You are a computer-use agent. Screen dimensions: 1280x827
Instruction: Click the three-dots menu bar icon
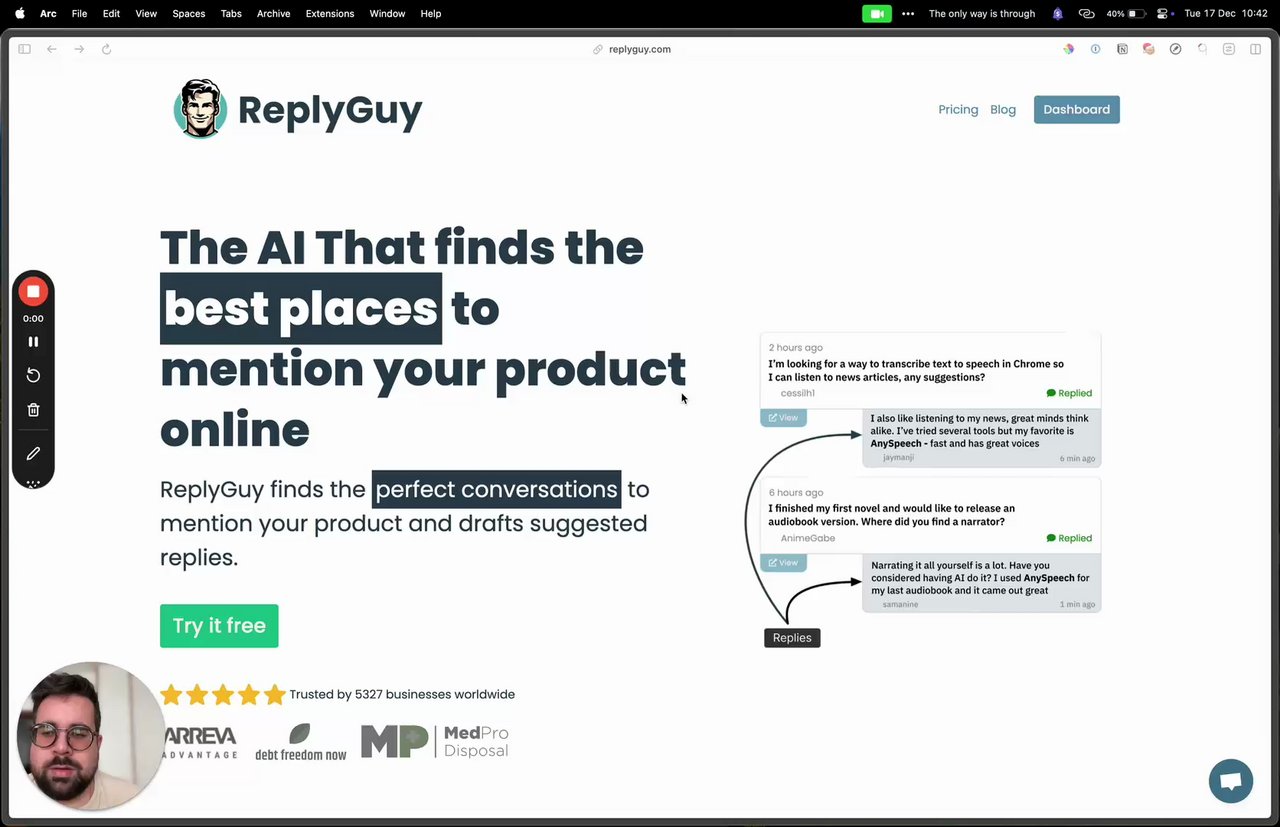[x=908, y=14]
